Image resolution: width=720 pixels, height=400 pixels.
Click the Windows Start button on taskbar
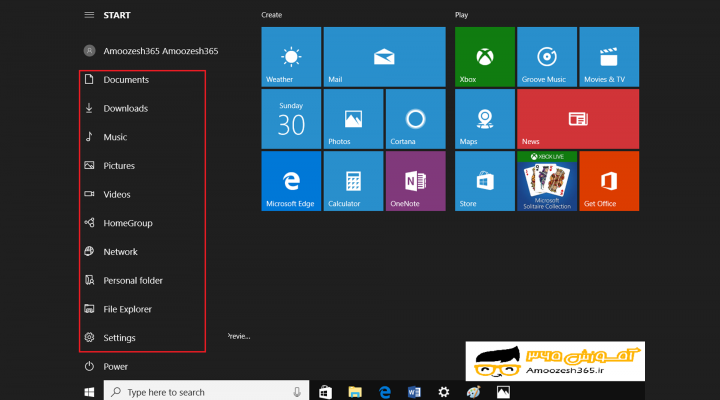click(90, 392)
